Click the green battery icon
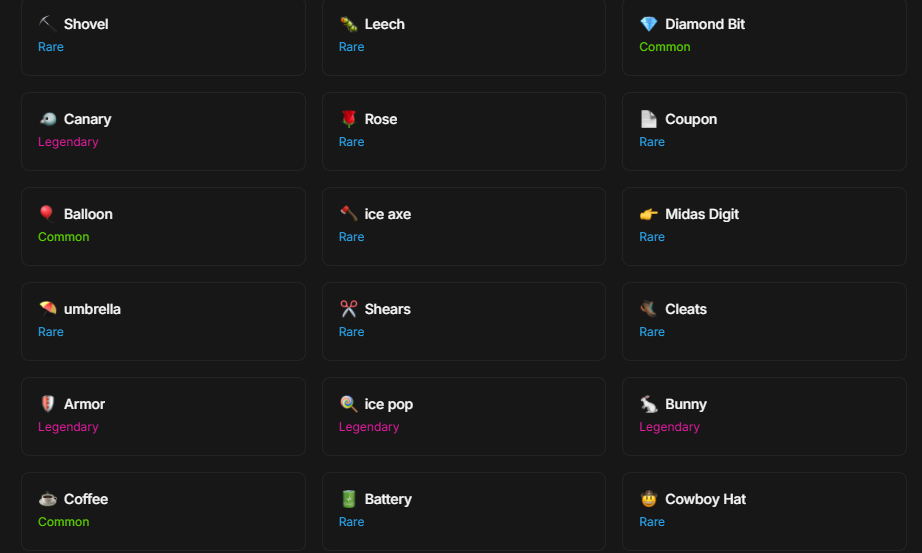Image resolution: width=922 pixels, height=553 pixels. (348, 499)
